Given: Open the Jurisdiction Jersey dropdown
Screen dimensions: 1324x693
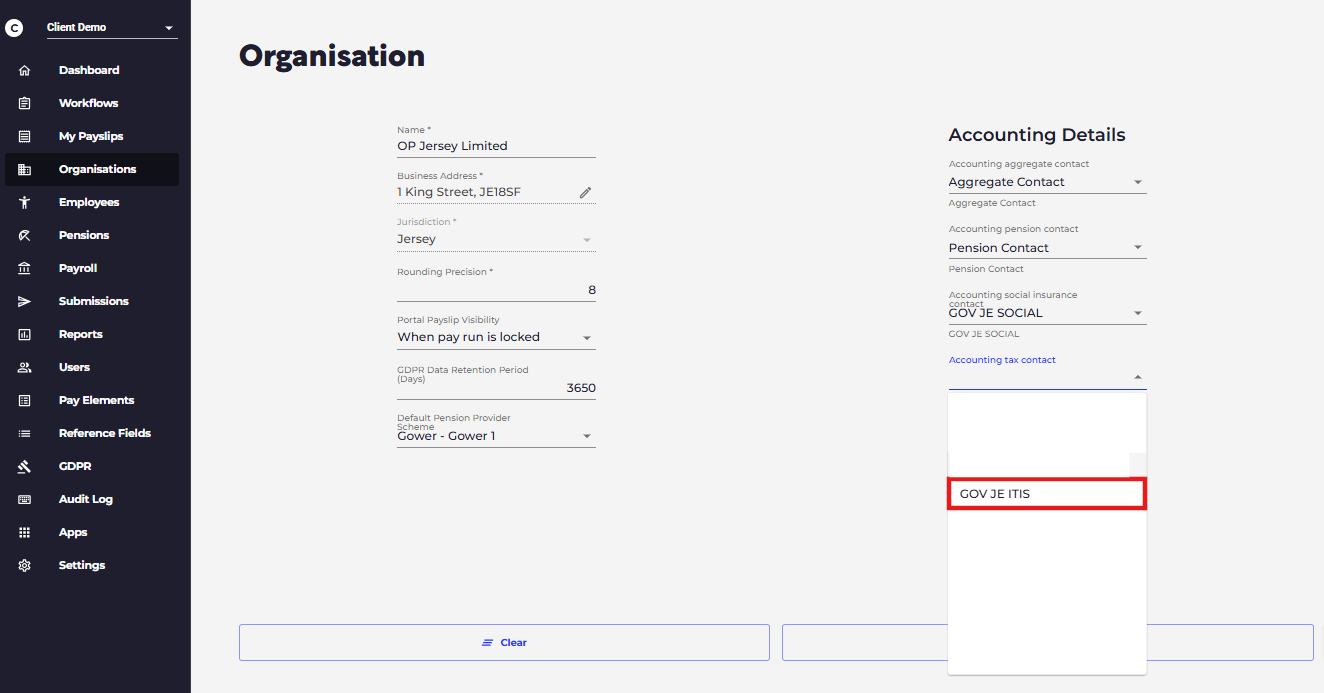Looking at the screenshot, I should (496, 239).
